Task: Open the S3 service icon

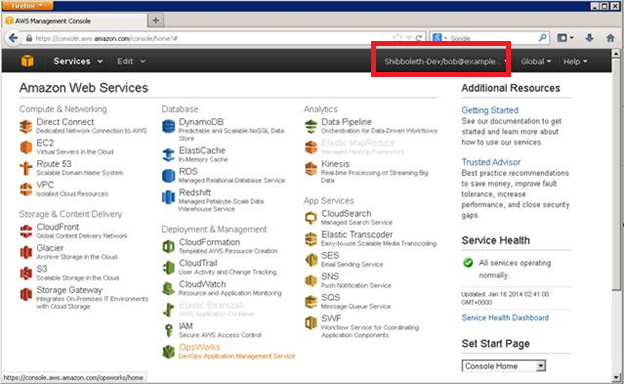Action: pyautogui.click(x=26, y=273)
